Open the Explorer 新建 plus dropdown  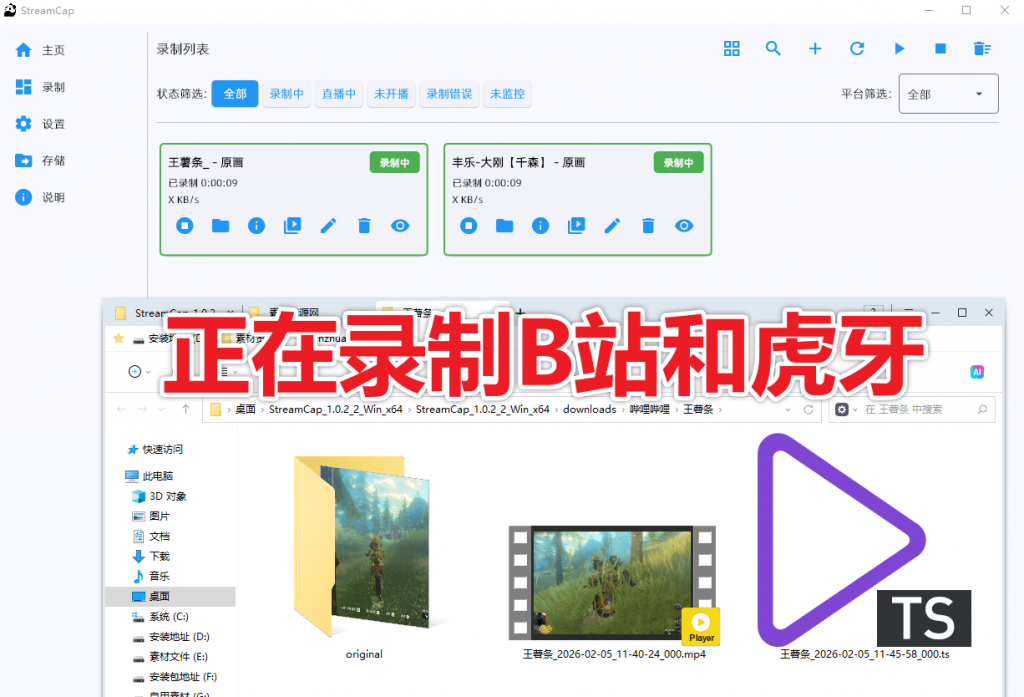[139, 372]
